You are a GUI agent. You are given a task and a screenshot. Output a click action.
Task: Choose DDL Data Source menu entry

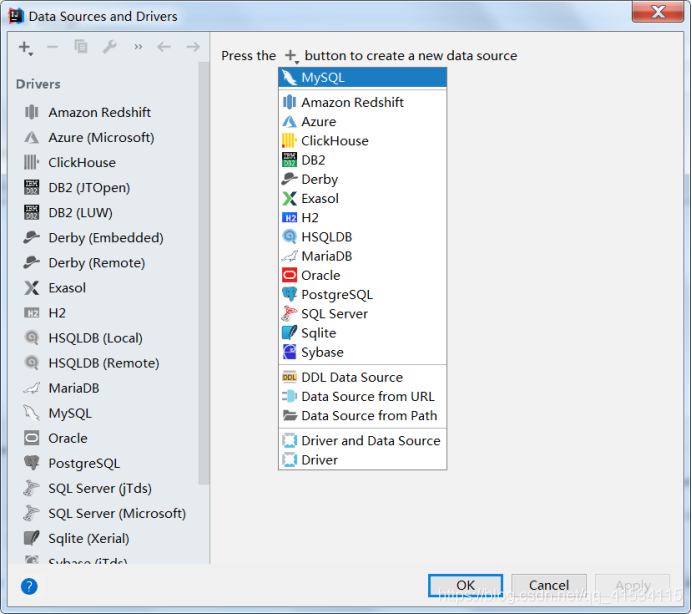pyautogui.click(x=362, y=377)
